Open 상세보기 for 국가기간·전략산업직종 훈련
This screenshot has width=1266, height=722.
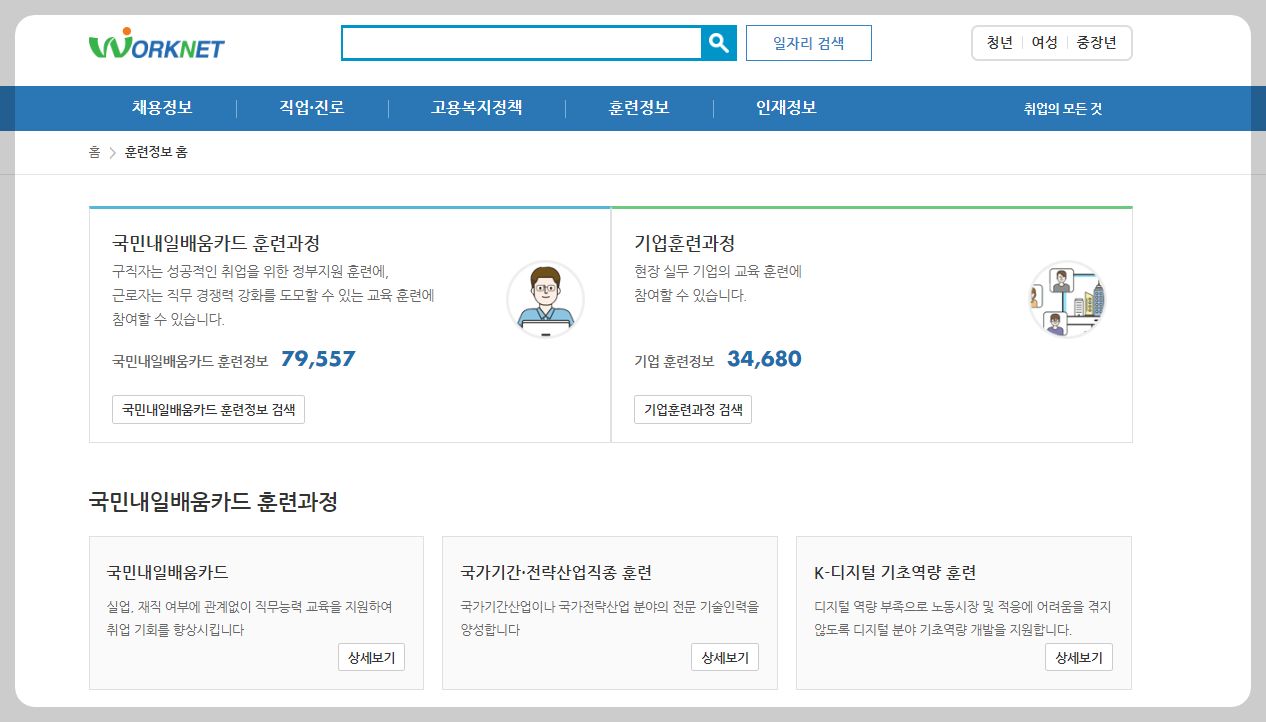tap(725, 657)
